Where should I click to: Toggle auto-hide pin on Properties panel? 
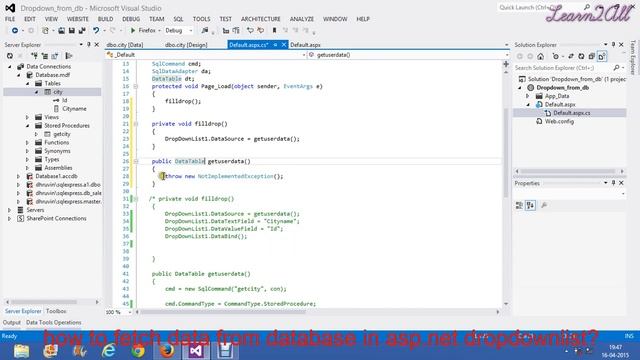613,183
